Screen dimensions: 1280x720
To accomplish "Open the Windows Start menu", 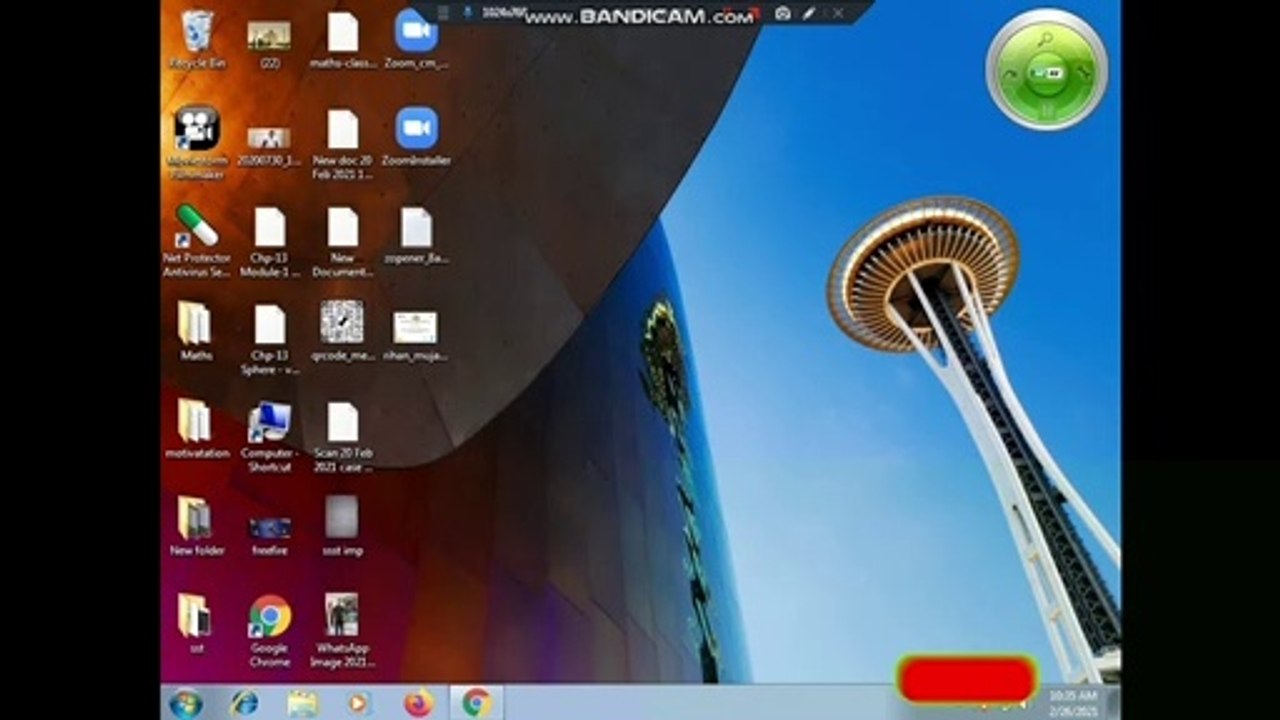I will (x=186, y=703).
